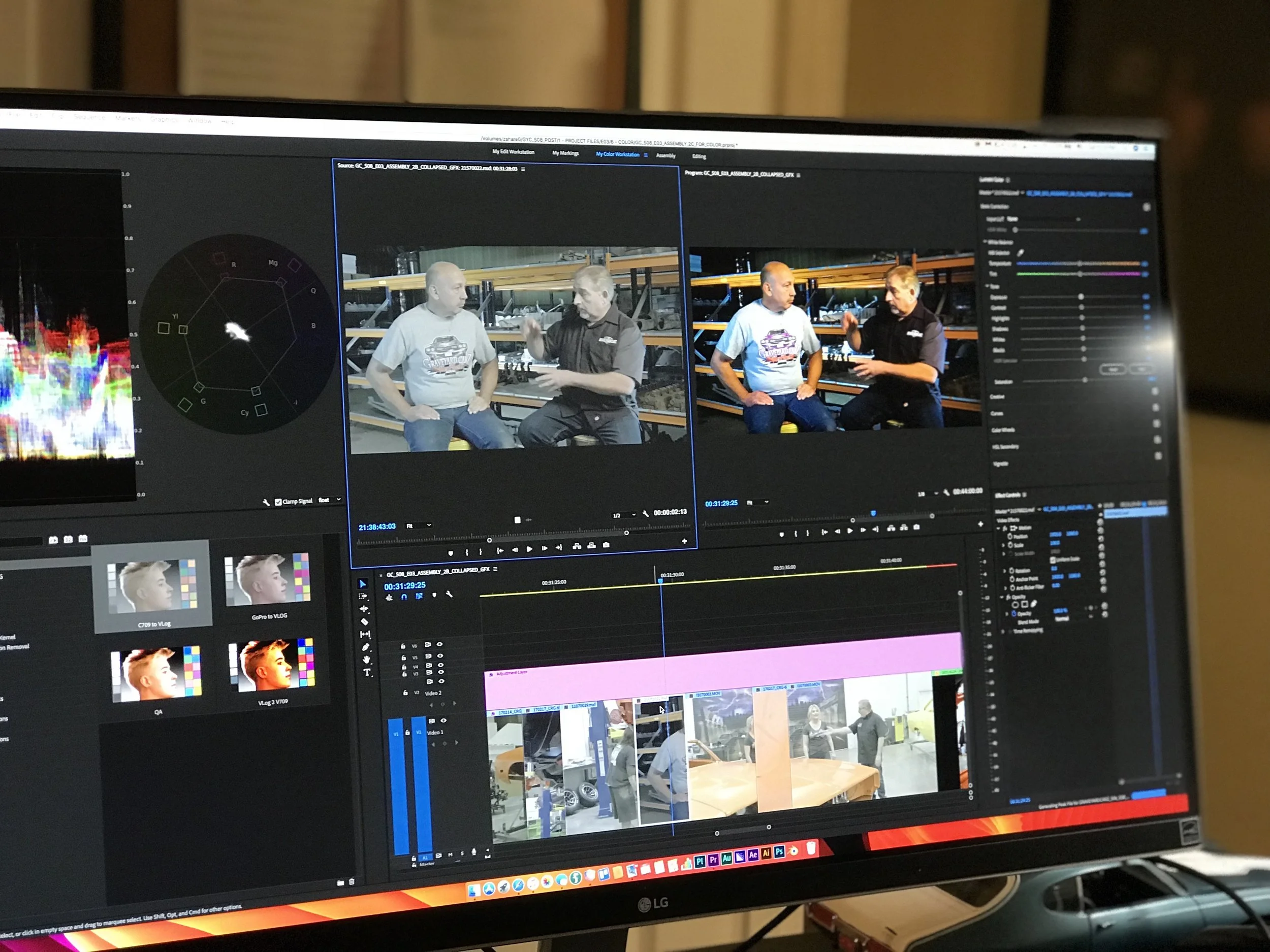This screenshot has height=952, width=1270.
Task: Toggle the Clamp Signal checkbox
Action: tap(278, 502)
